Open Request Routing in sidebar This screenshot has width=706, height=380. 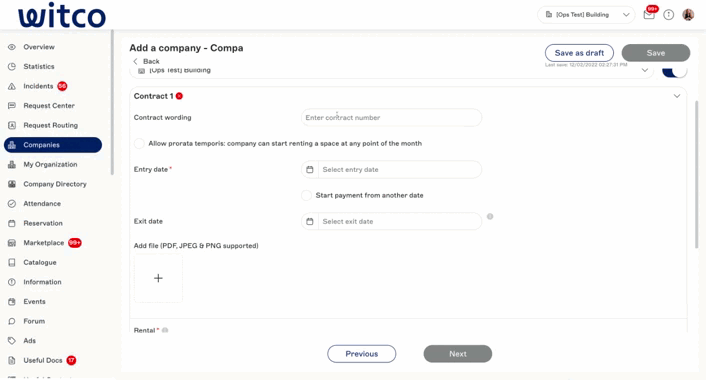point(50,125)
